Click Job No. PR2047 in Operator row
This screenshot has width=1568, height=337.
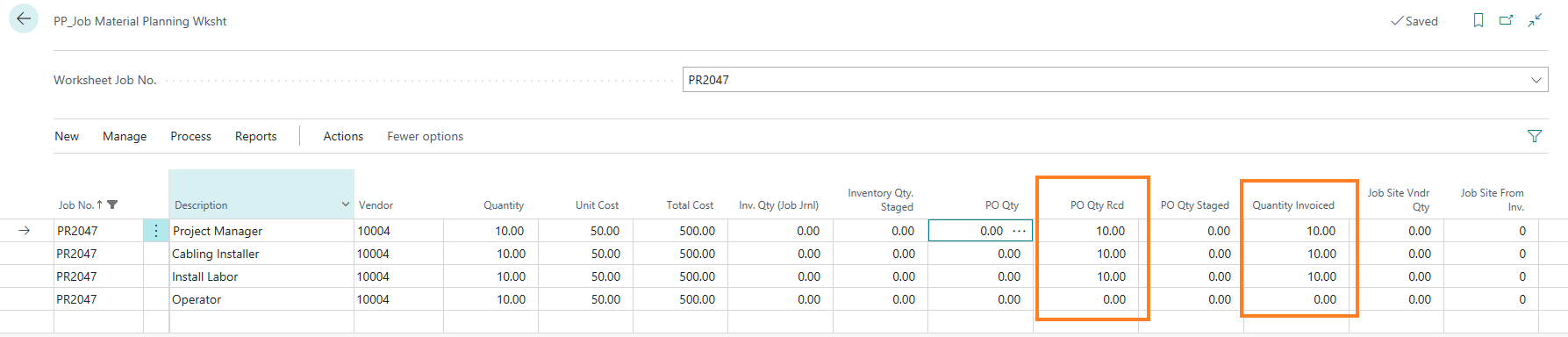tap(76, 299)
